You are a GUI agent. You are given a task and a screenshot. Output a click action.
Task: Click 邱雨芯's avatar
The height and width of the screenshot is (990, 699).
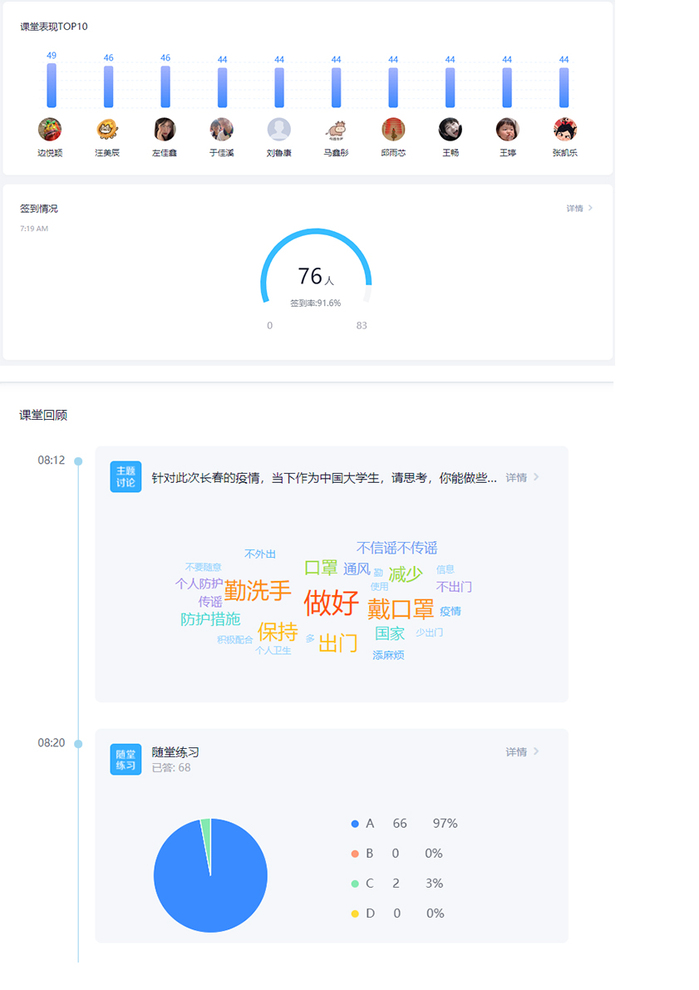tap(393, 129)
